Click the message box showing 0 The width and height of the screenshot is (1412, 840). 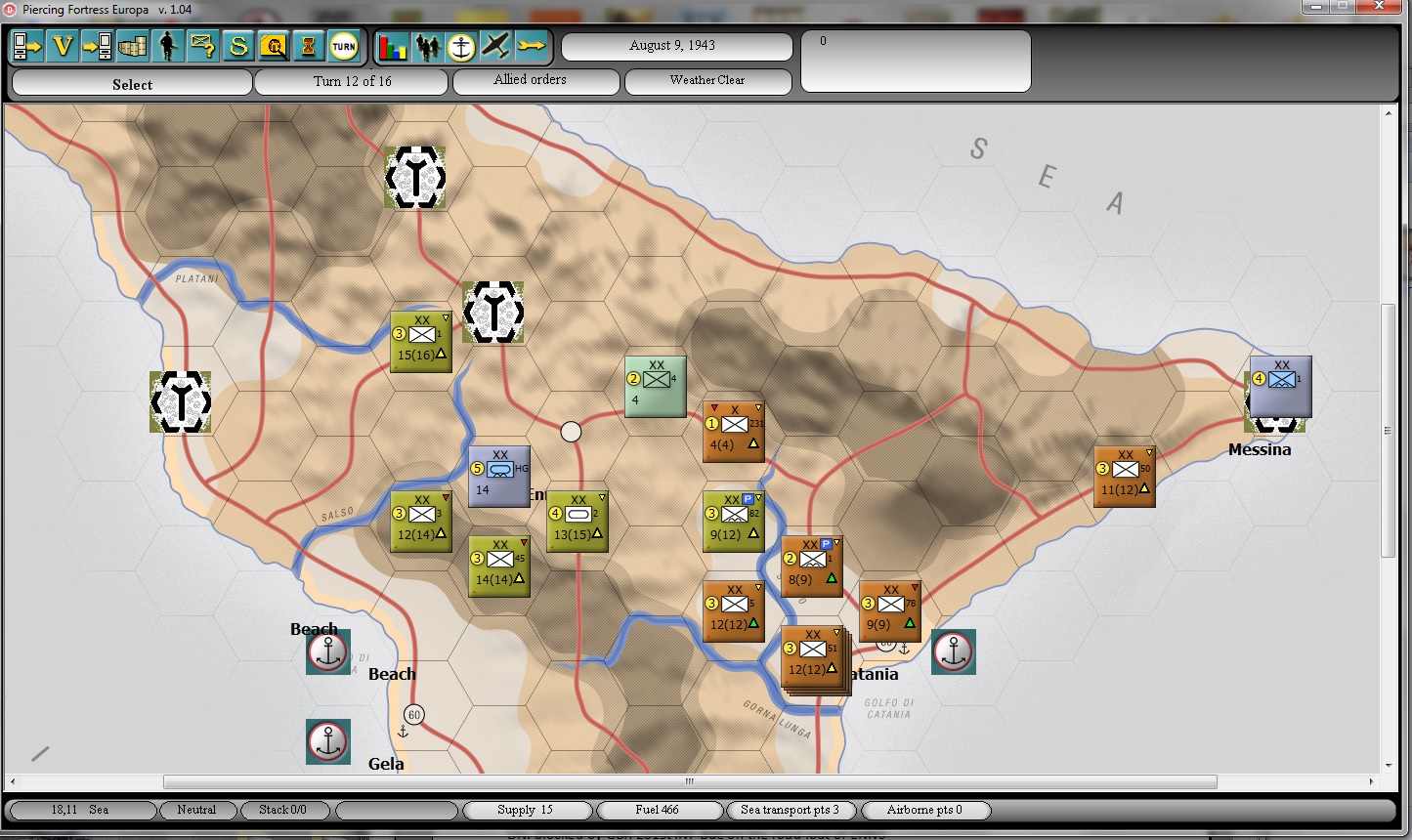916,62
